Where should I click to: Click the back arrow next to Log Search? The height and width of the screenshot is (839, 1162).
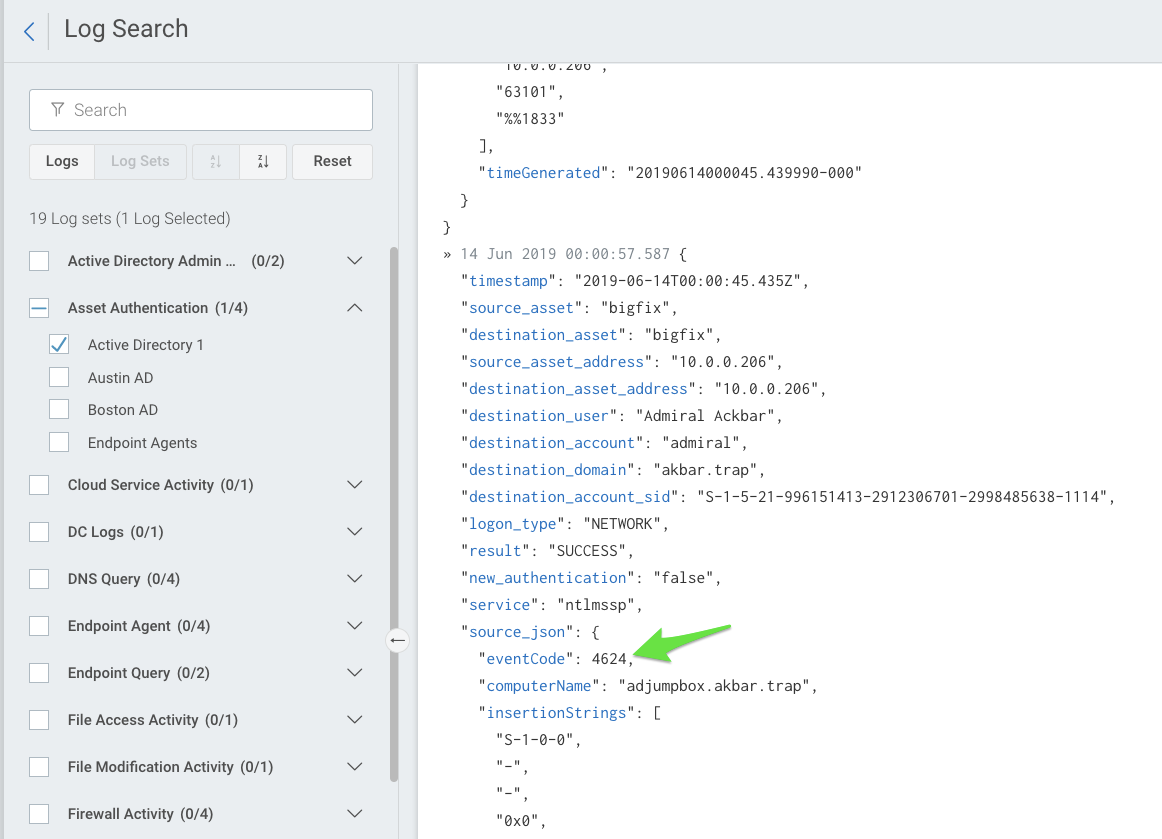click(29, 31)
